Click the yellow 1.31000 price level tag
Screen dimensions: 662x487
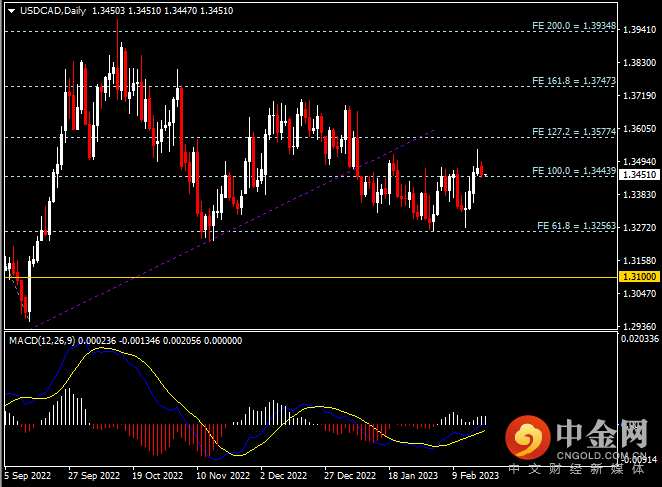coord(639,276)
